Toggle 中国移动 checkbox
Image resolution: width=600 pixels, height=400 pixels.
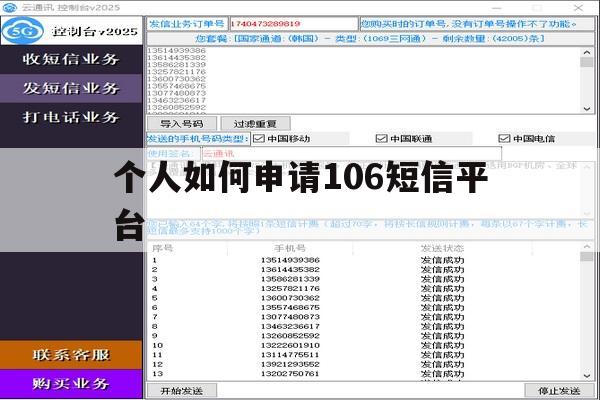[x=259, y=139]
